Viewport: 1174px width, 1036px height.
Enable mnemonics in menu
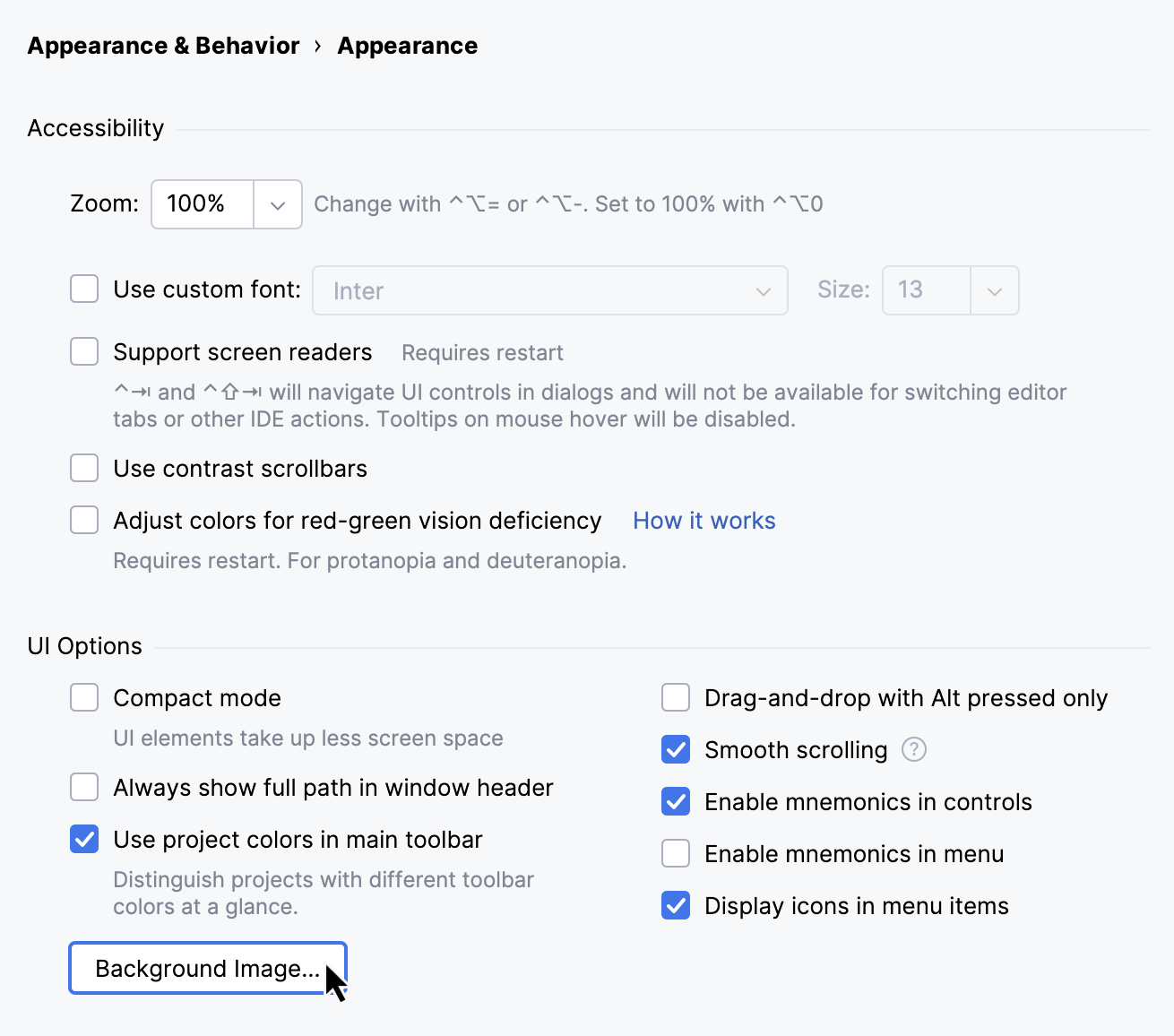point(676,853)
